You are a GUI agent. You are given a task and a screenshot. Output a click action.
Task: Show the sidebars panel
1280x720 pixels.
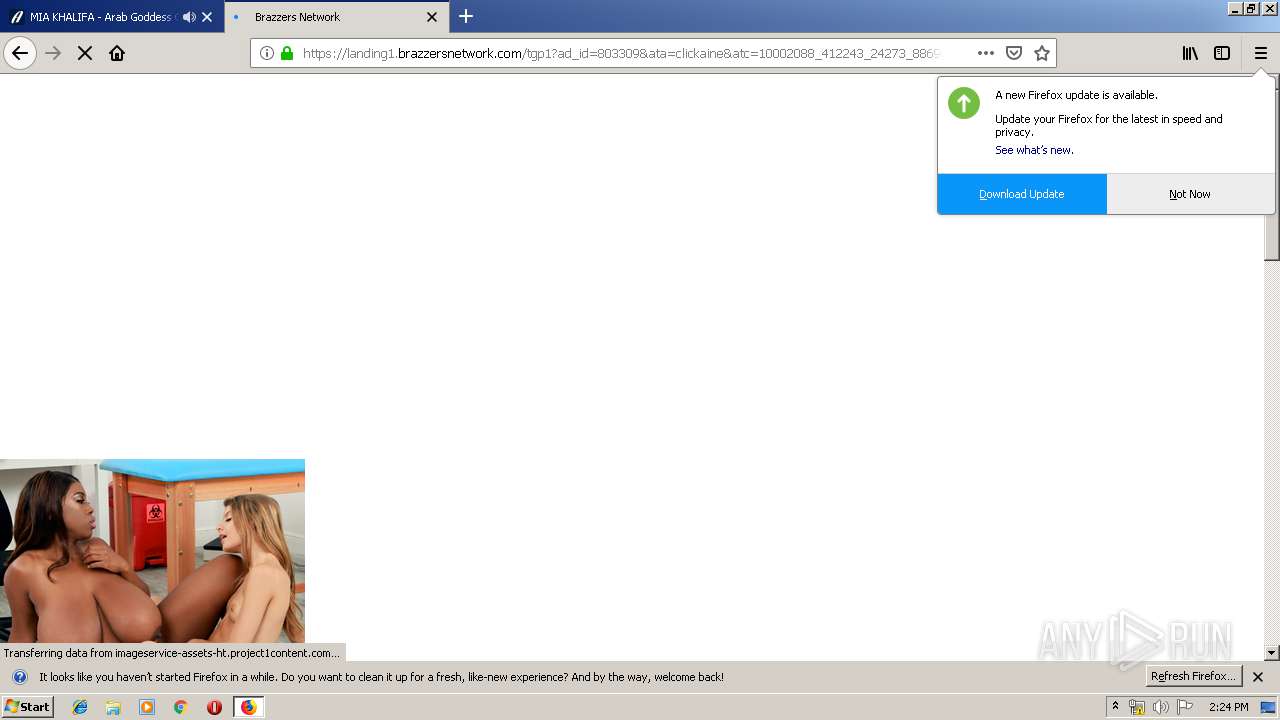click(1222, 53)
